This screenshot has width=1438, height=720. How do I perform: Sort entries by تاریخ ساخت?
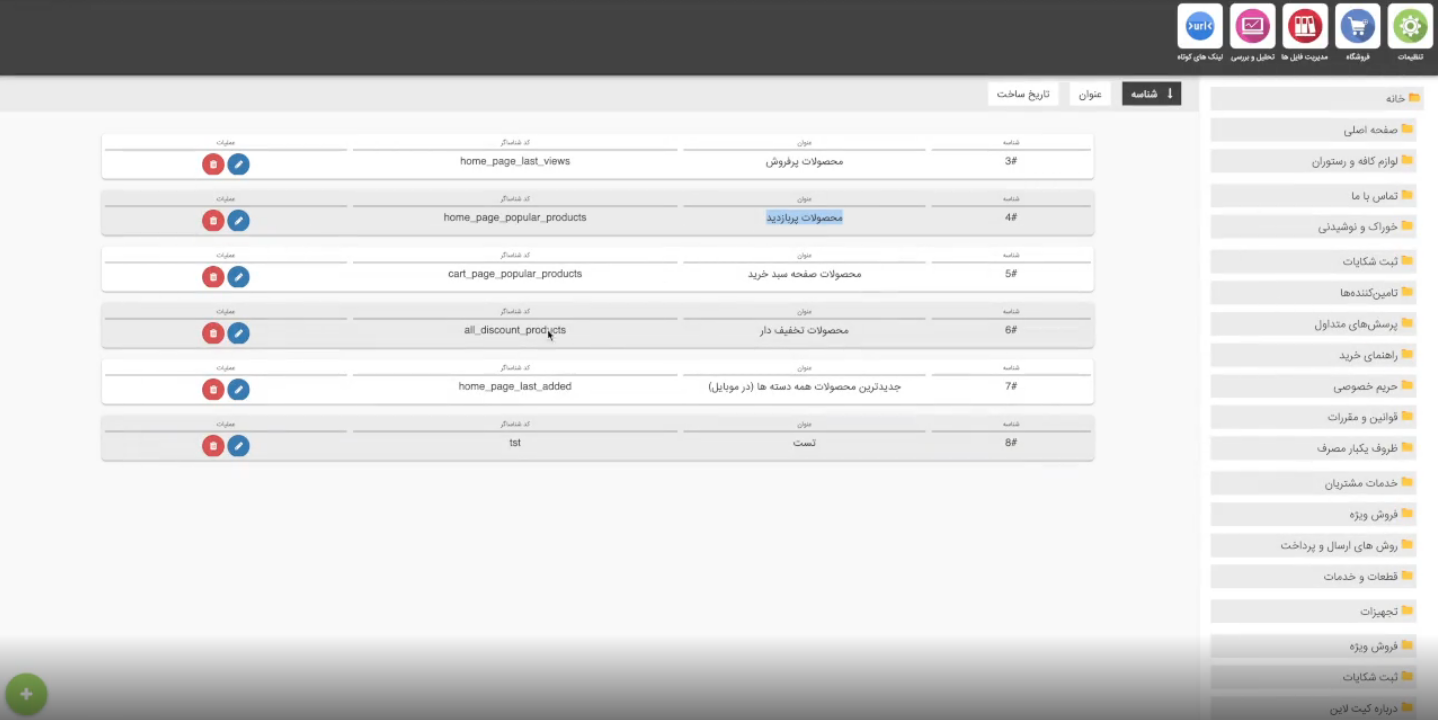coord(1022,93)
